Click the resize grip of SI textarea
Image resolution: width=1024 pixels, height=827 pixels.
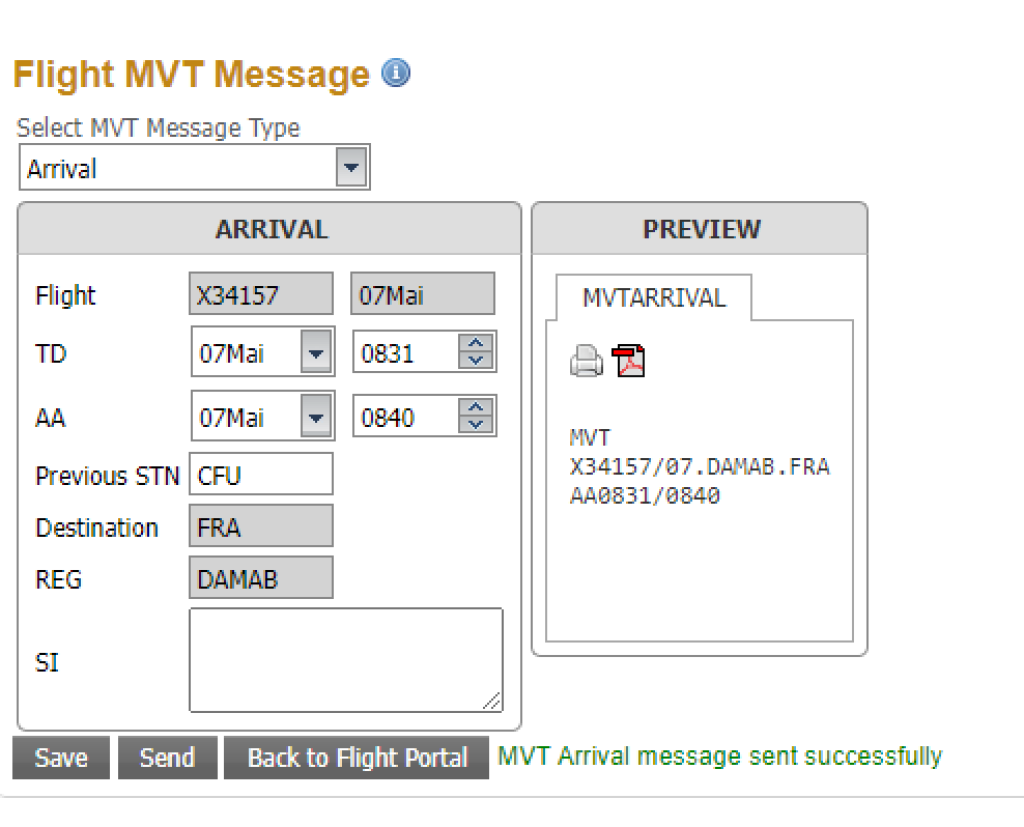point(492,702)
